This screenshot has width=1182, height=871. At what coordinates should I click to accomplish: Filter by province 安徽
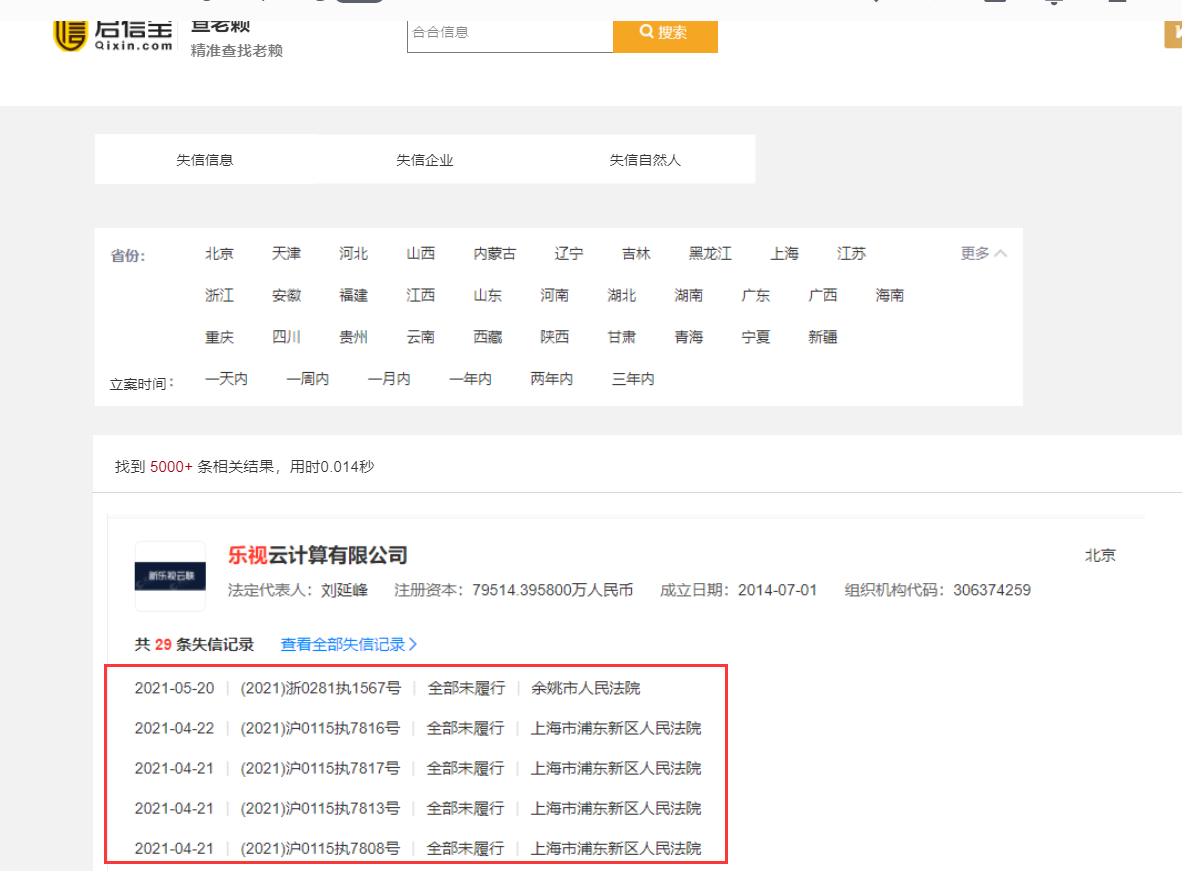click(x=286, y=295)
